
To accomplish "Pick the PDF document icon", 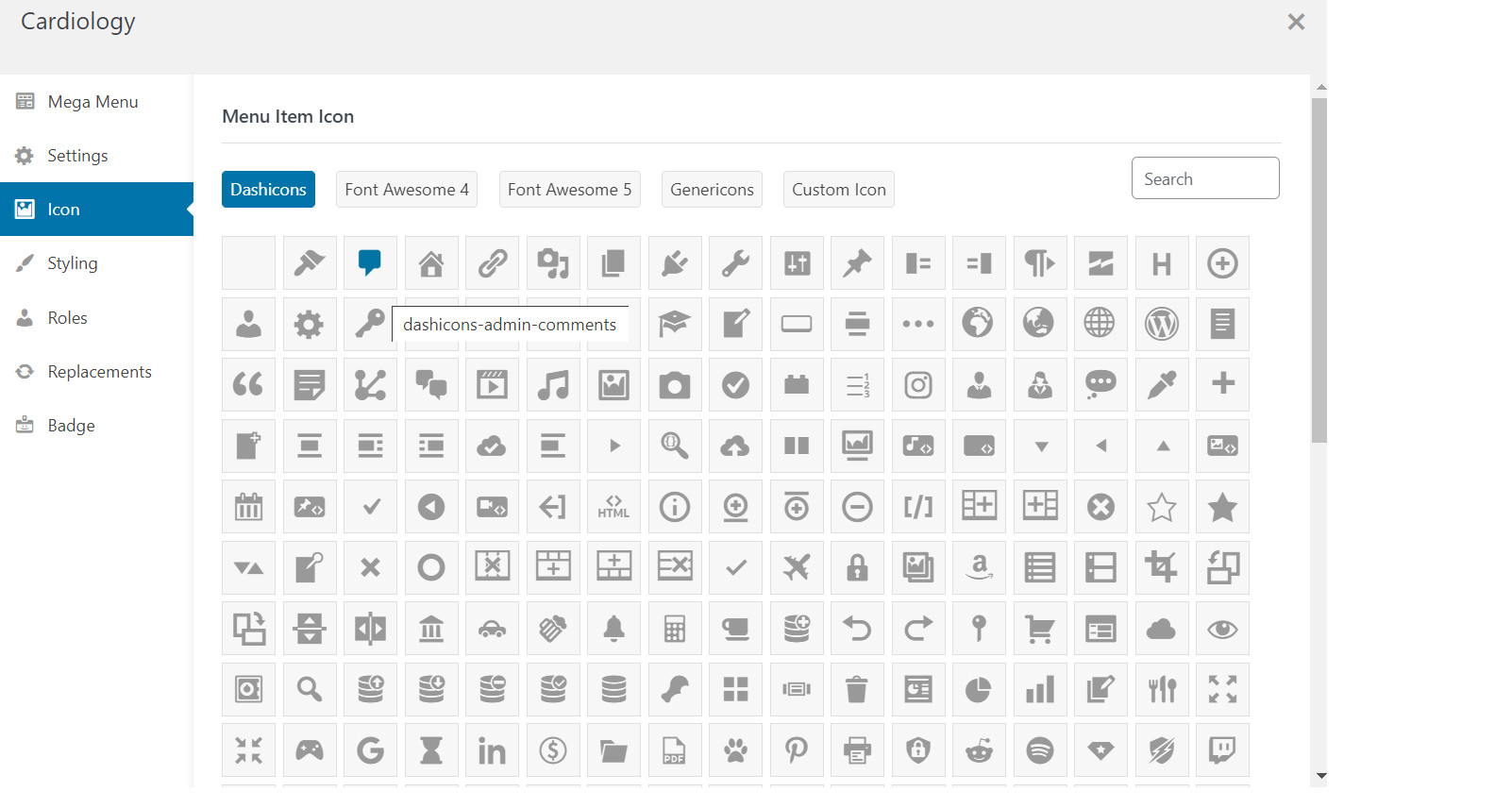I will 675,750.
